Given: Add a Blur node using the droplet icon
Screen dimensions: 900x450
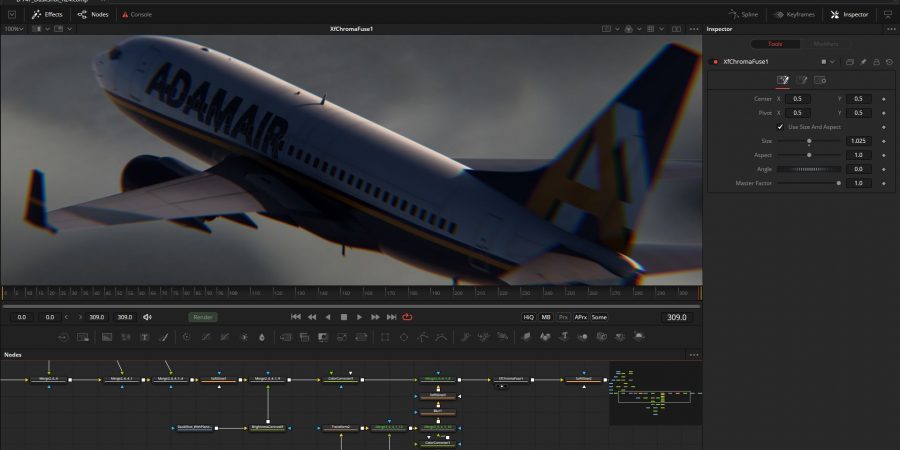Looking at the screenshot, I should tap(262, 337).
